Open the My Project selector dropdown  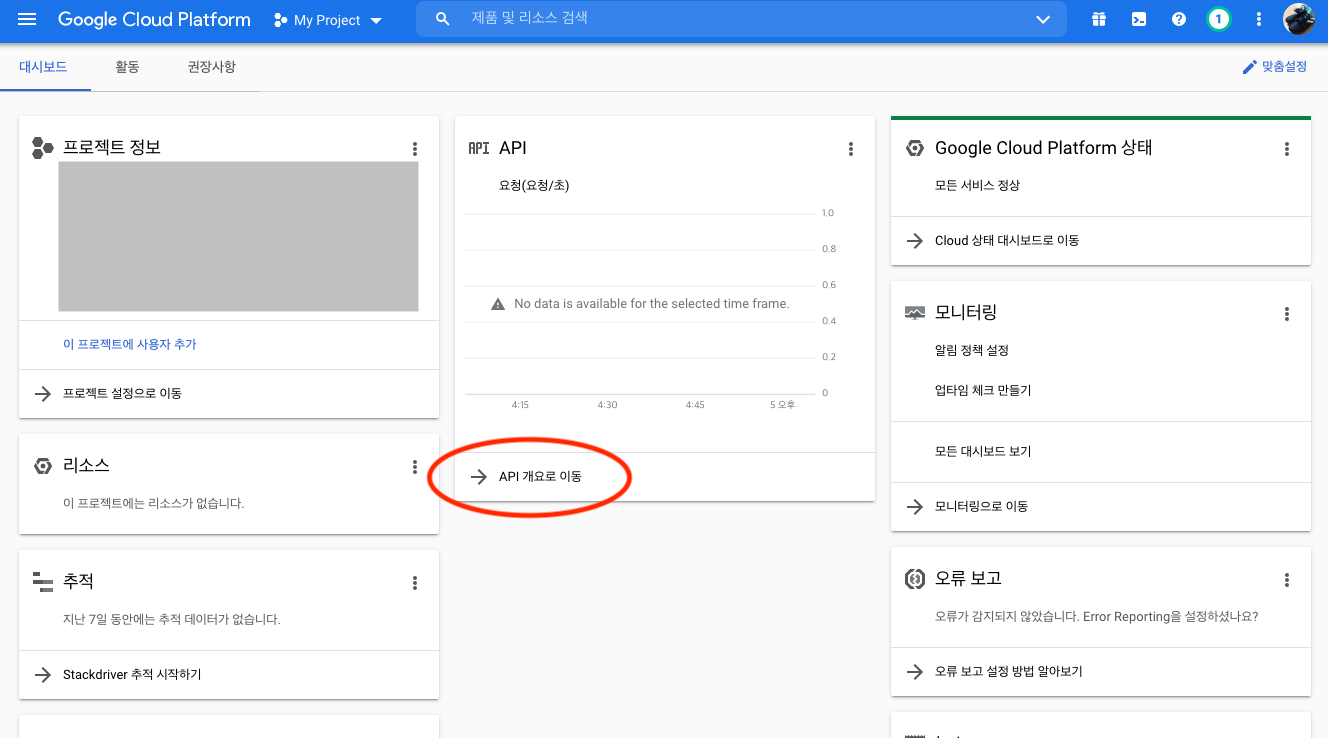point(328,20)
